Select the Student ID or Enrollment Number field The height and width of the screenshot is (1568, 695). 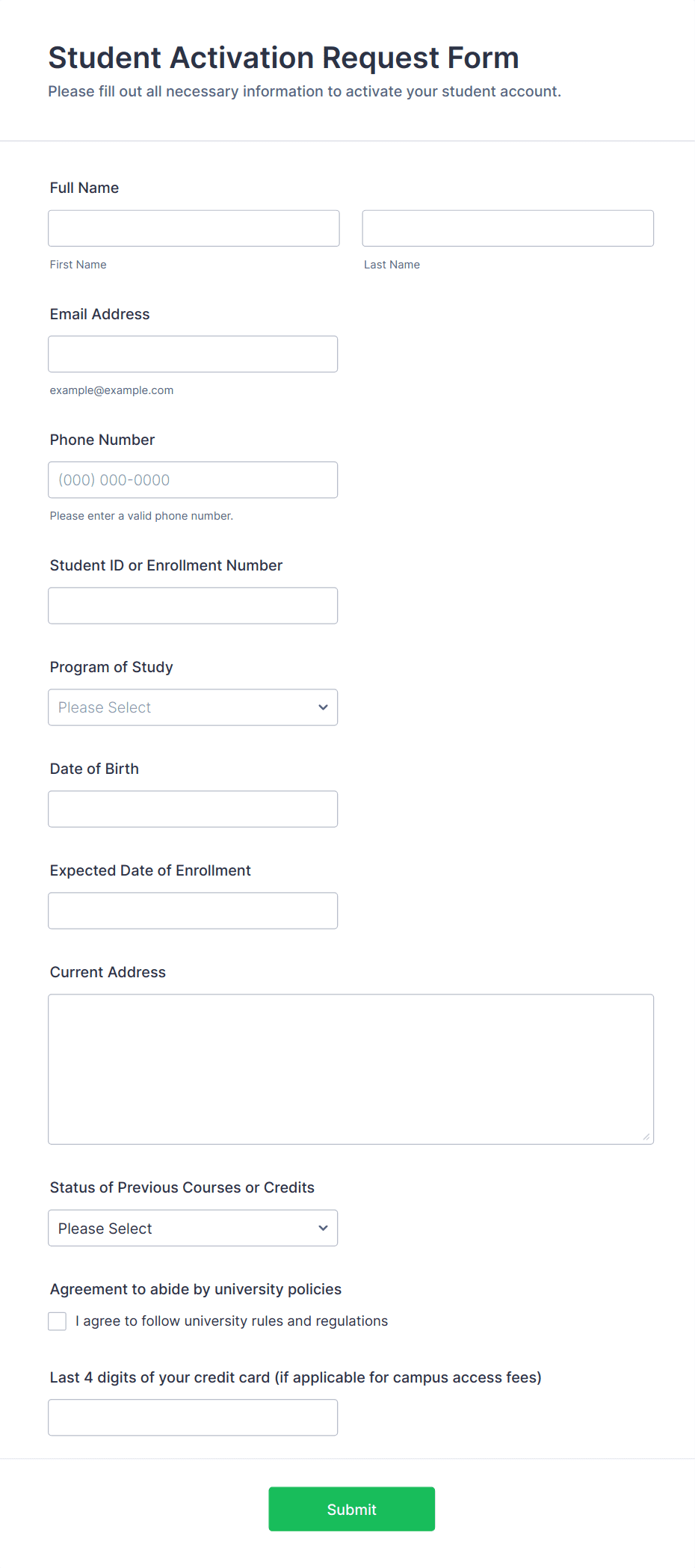193,606
